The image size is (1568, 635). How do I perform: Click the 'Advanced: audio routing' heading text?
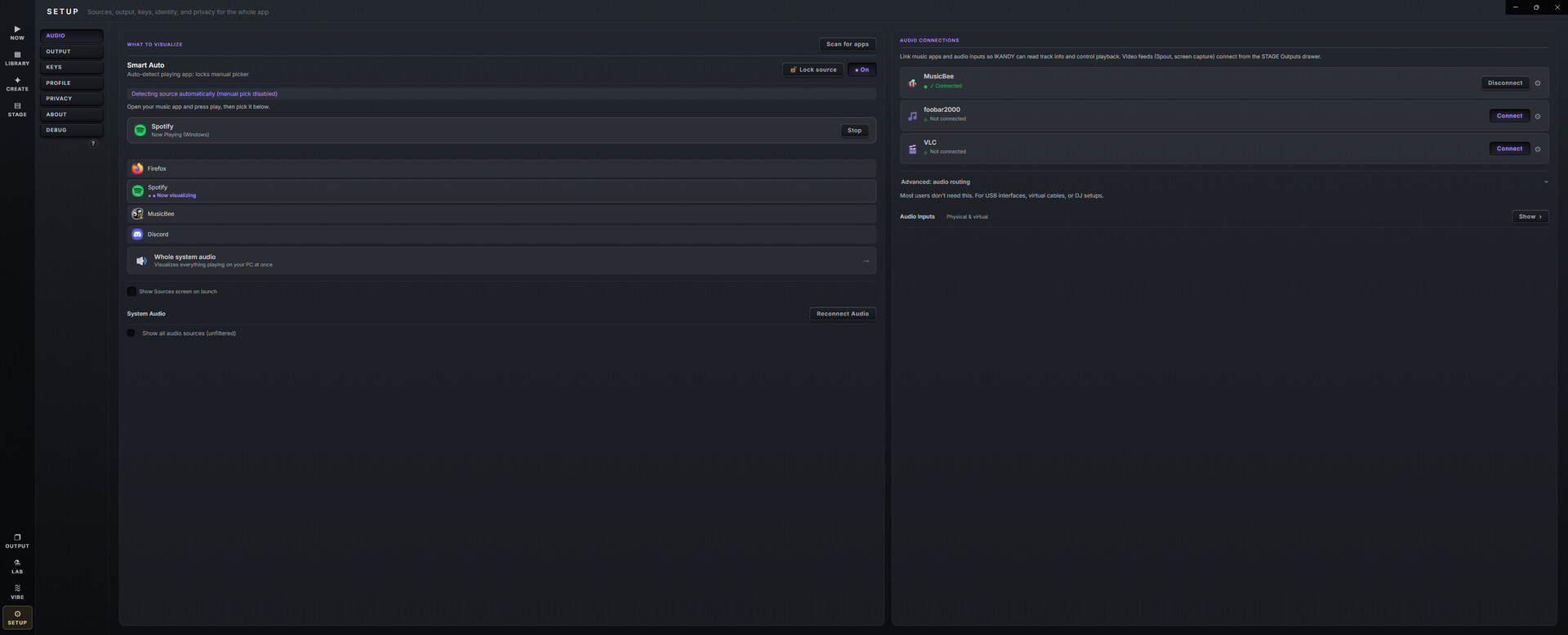pyautogui.click(x=935, y=182)
